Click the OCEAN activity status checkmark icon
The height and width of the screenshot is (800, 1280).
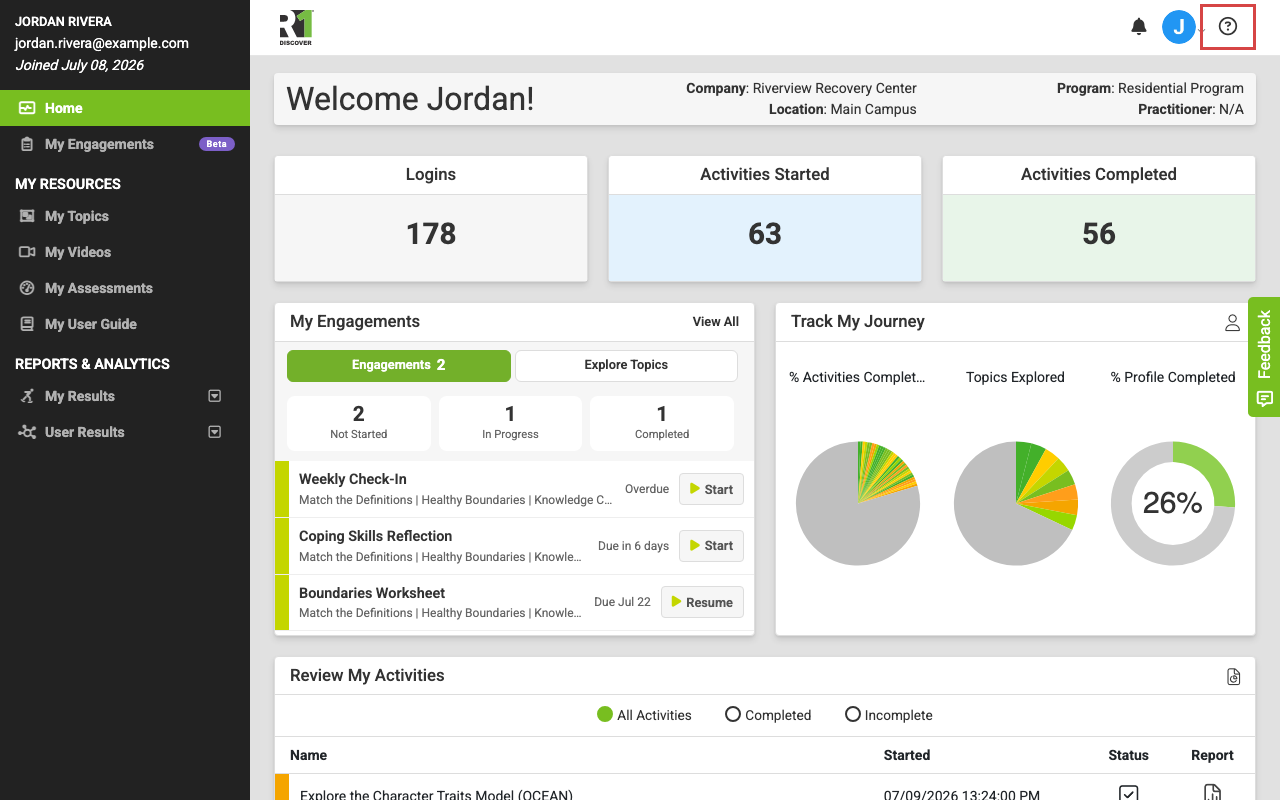pos(1128,793)
